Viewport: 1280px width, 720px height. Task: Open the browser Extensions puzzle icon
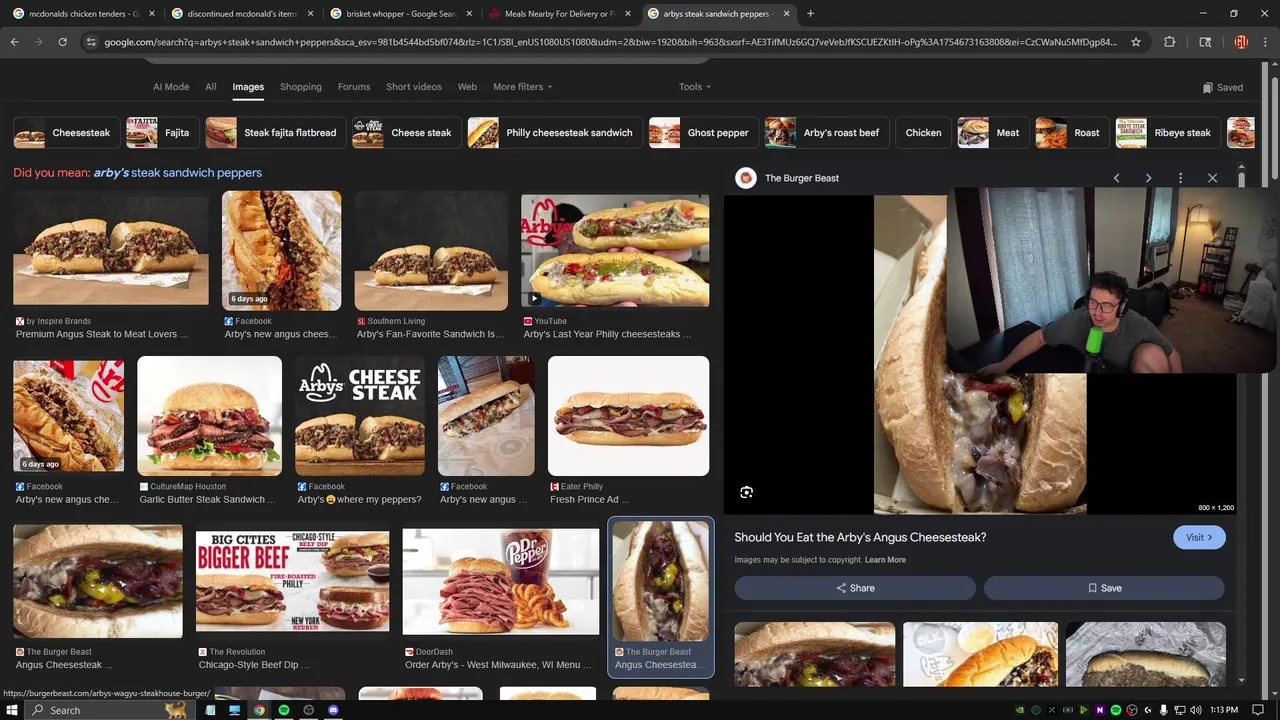click(x=1169, y=42)
